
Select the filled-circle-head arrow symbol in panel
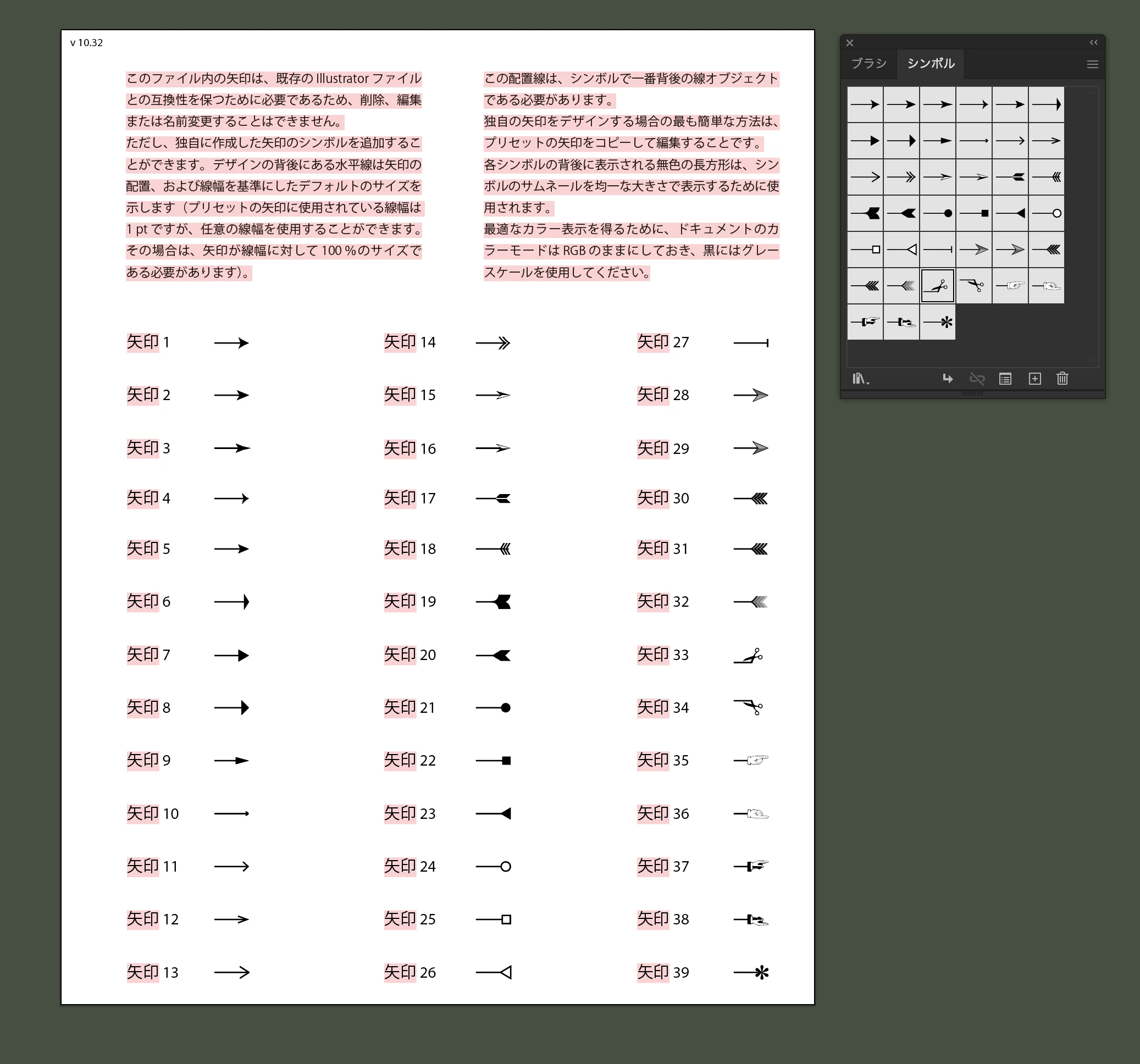938,213
